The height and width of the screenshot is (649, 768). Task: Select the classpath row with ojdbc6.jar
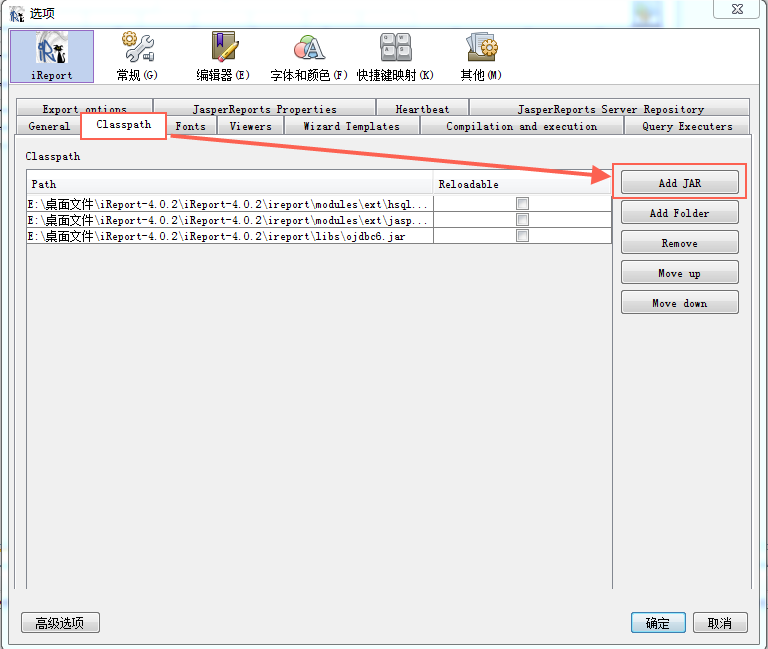point(319,236)
